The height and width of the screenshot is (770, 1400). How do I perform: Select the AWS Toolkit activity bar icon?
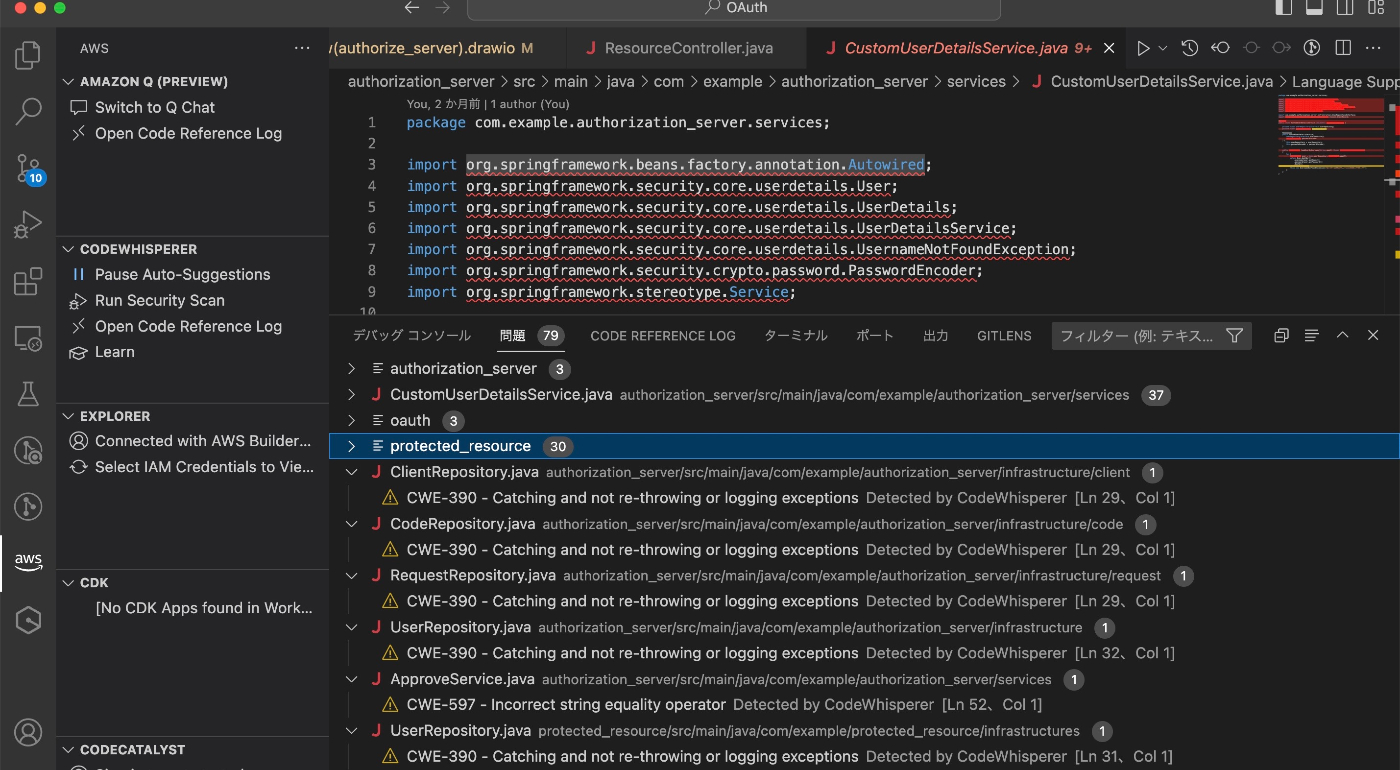28,563
